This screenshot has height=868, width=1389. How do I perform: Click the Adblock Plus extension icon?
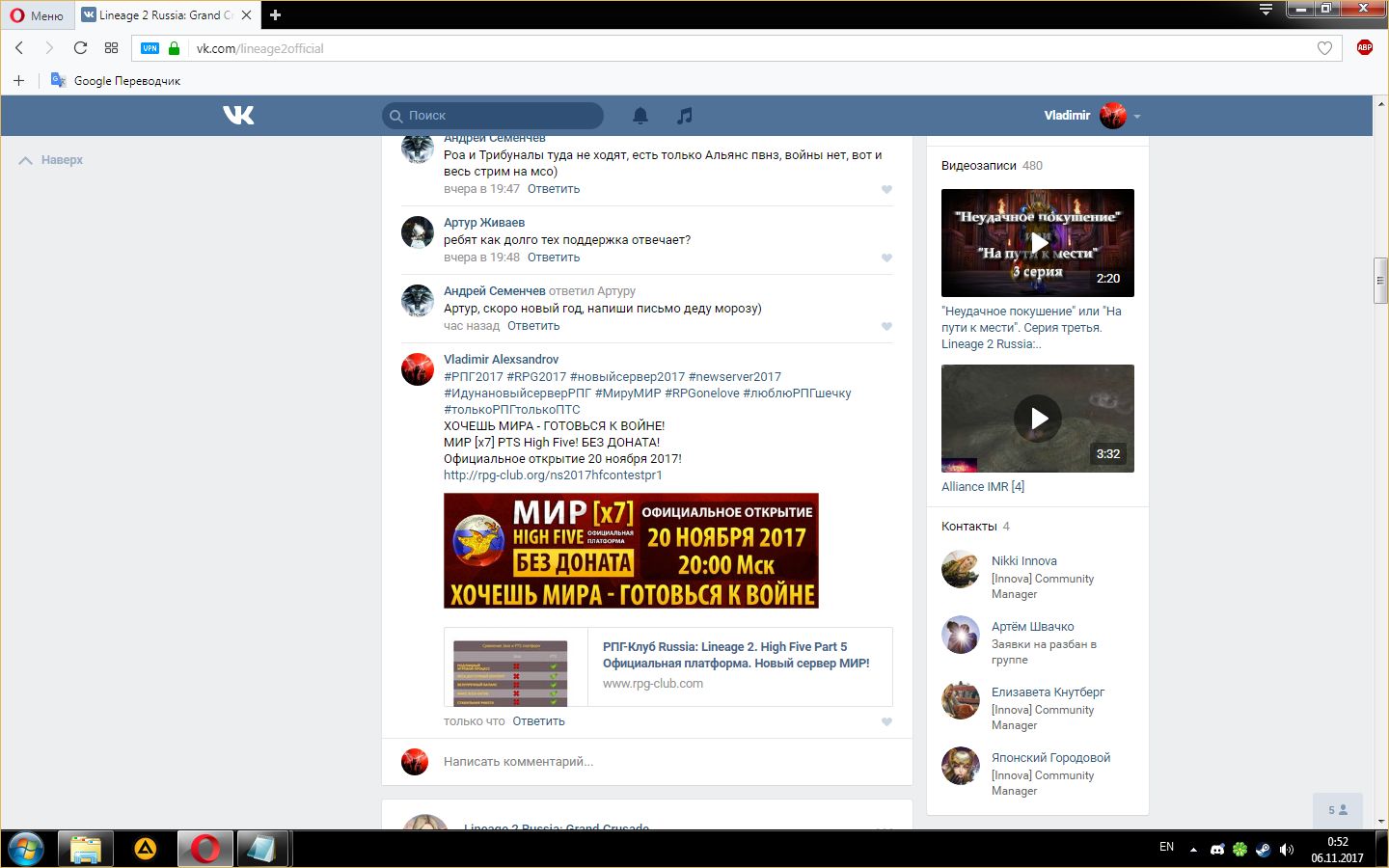(x=1364, y=48)
